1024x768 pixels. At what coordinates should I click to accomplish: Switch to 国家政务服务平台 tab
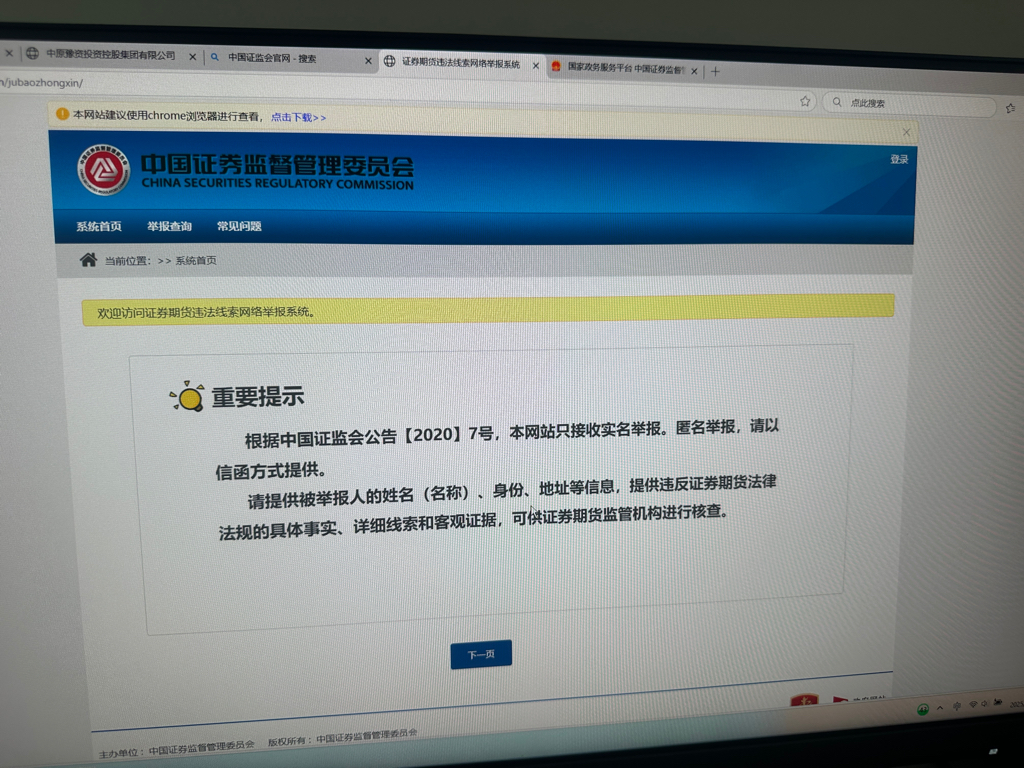pos(625,68)
